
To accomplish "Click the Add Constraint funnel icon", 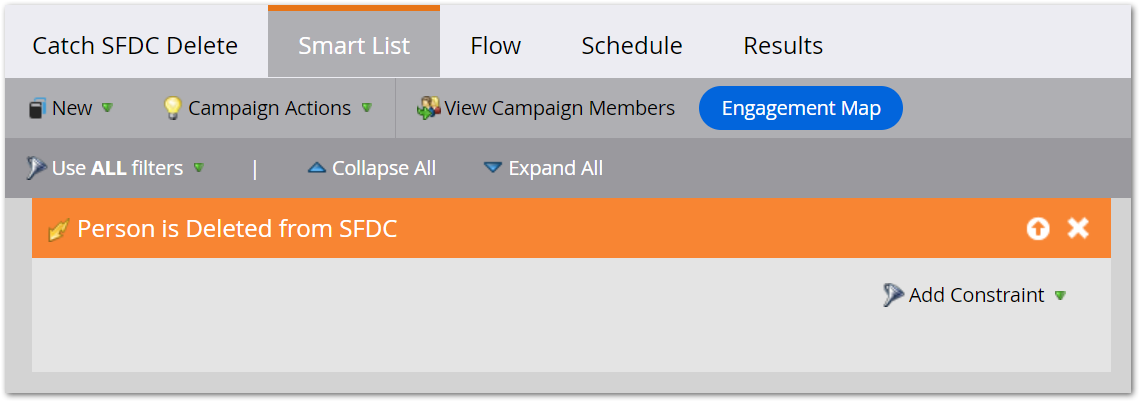I will point(893,295).
